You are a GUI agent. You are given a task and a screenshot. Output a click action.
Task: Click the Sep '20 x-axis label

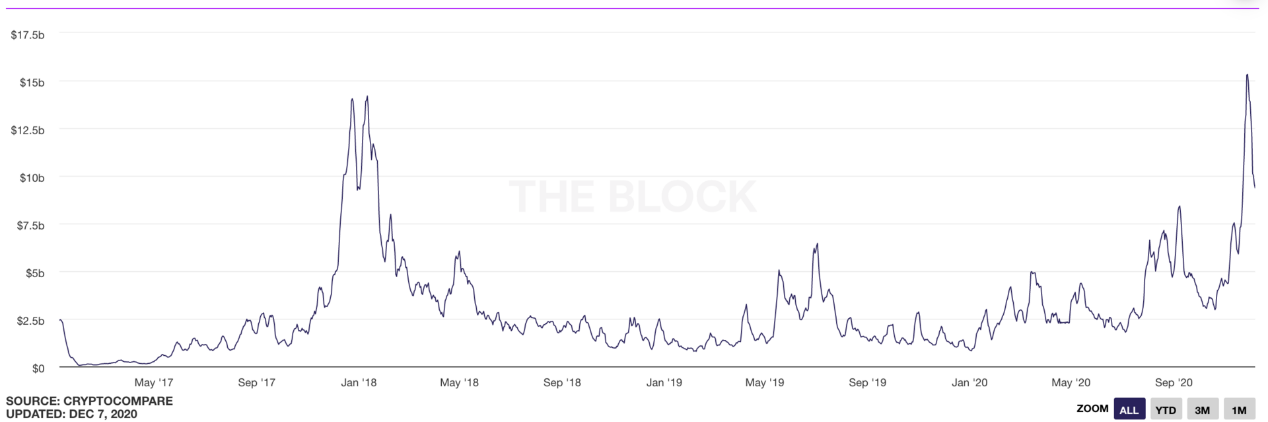1174,383
